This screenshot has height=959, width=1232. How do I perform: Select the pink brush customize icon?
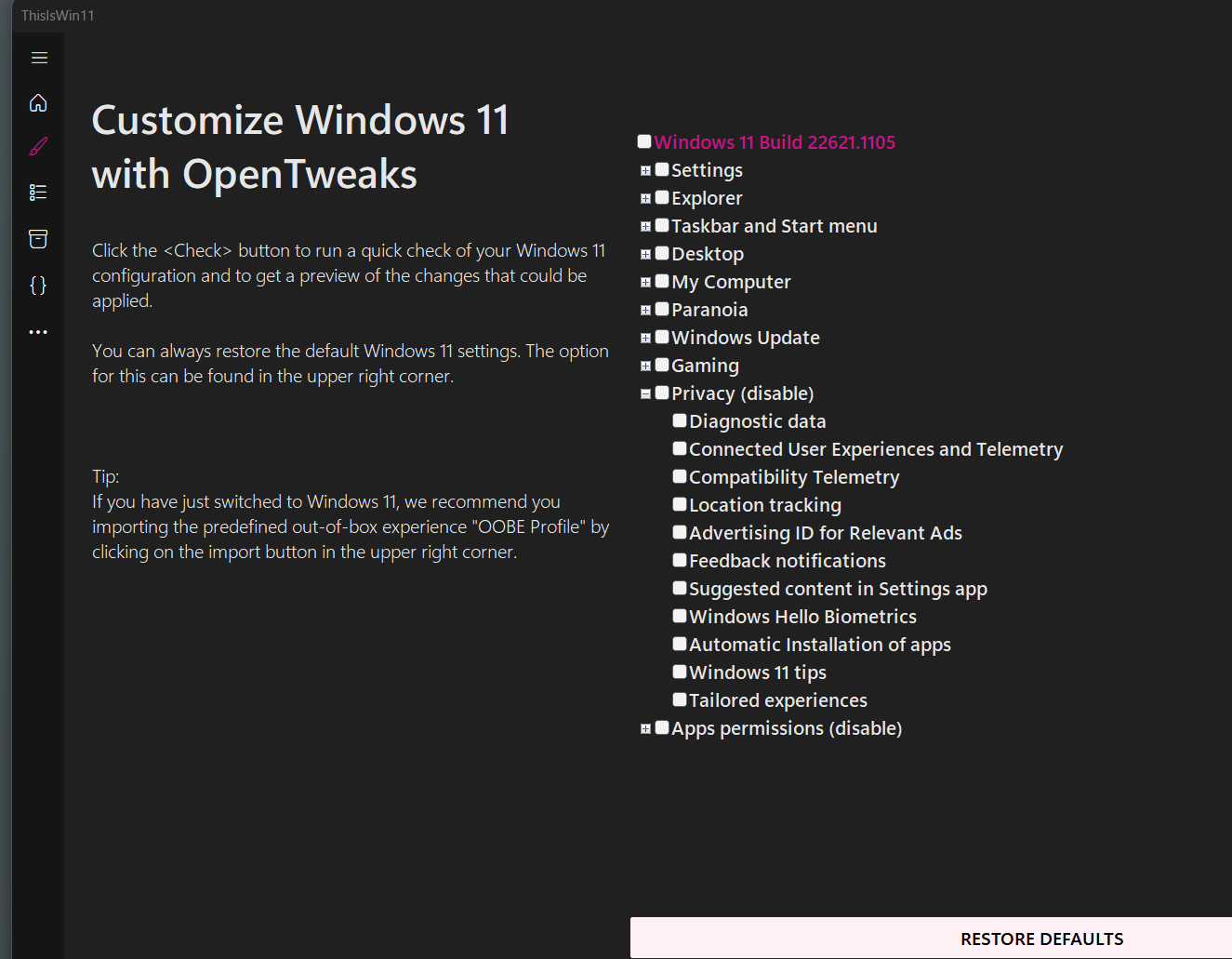tap(38, 147)
